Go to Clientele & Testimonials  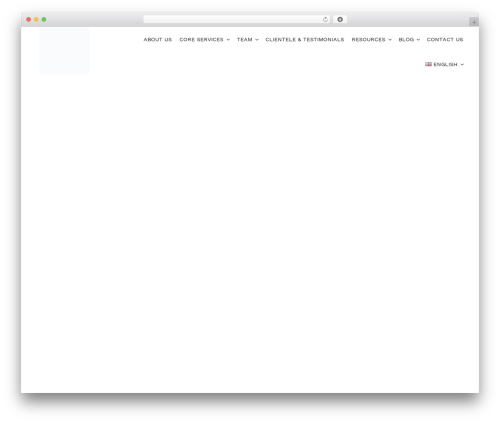tap(305, 39)
